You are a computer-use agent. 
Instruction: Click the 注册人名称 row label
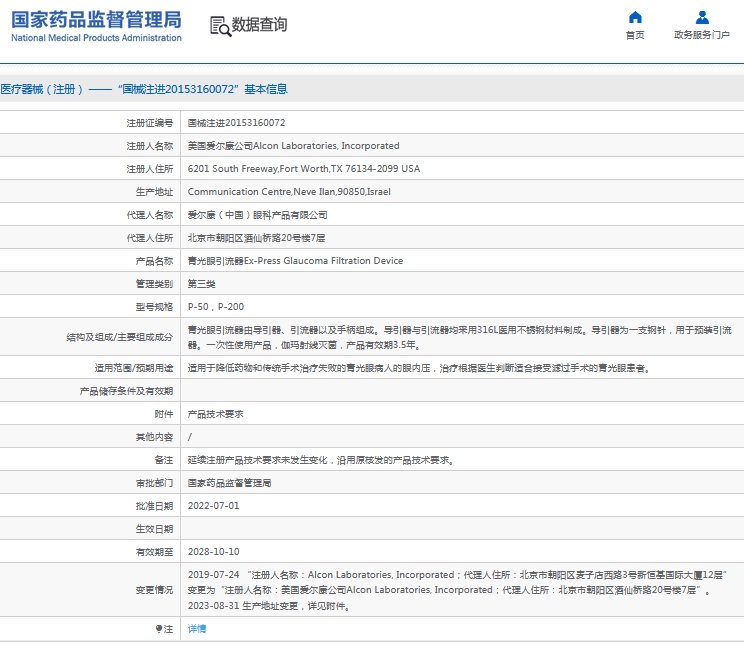[x=149, y=146]
